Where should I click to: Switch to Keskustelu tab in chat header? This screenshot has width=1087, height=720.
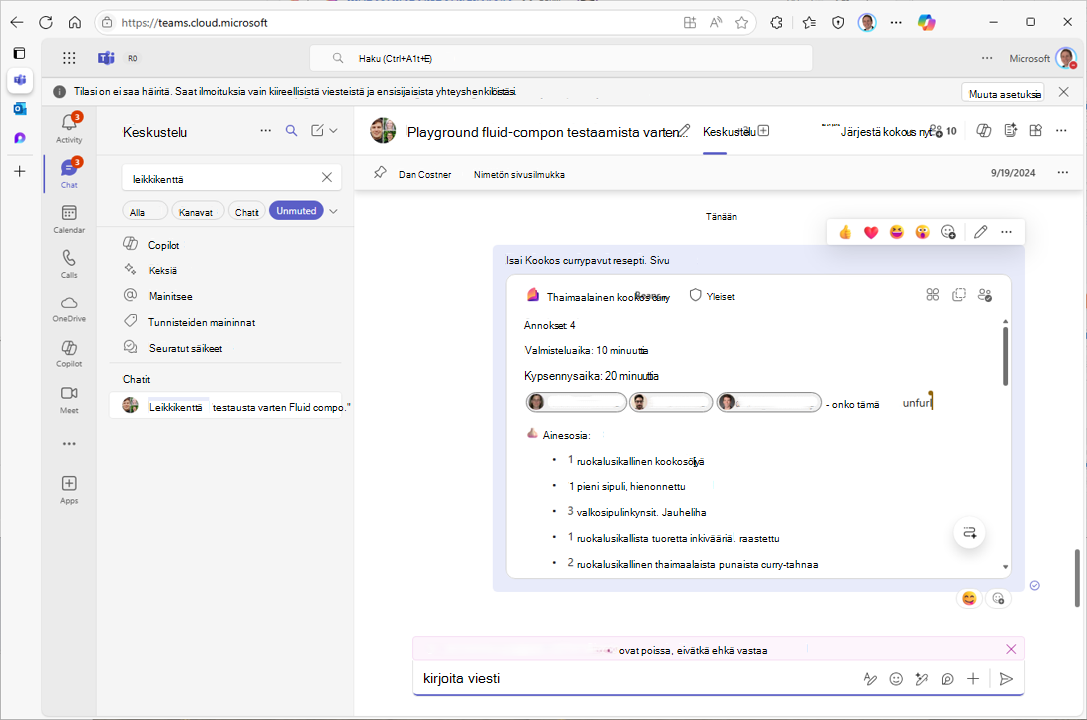click(x=728, y=132)
